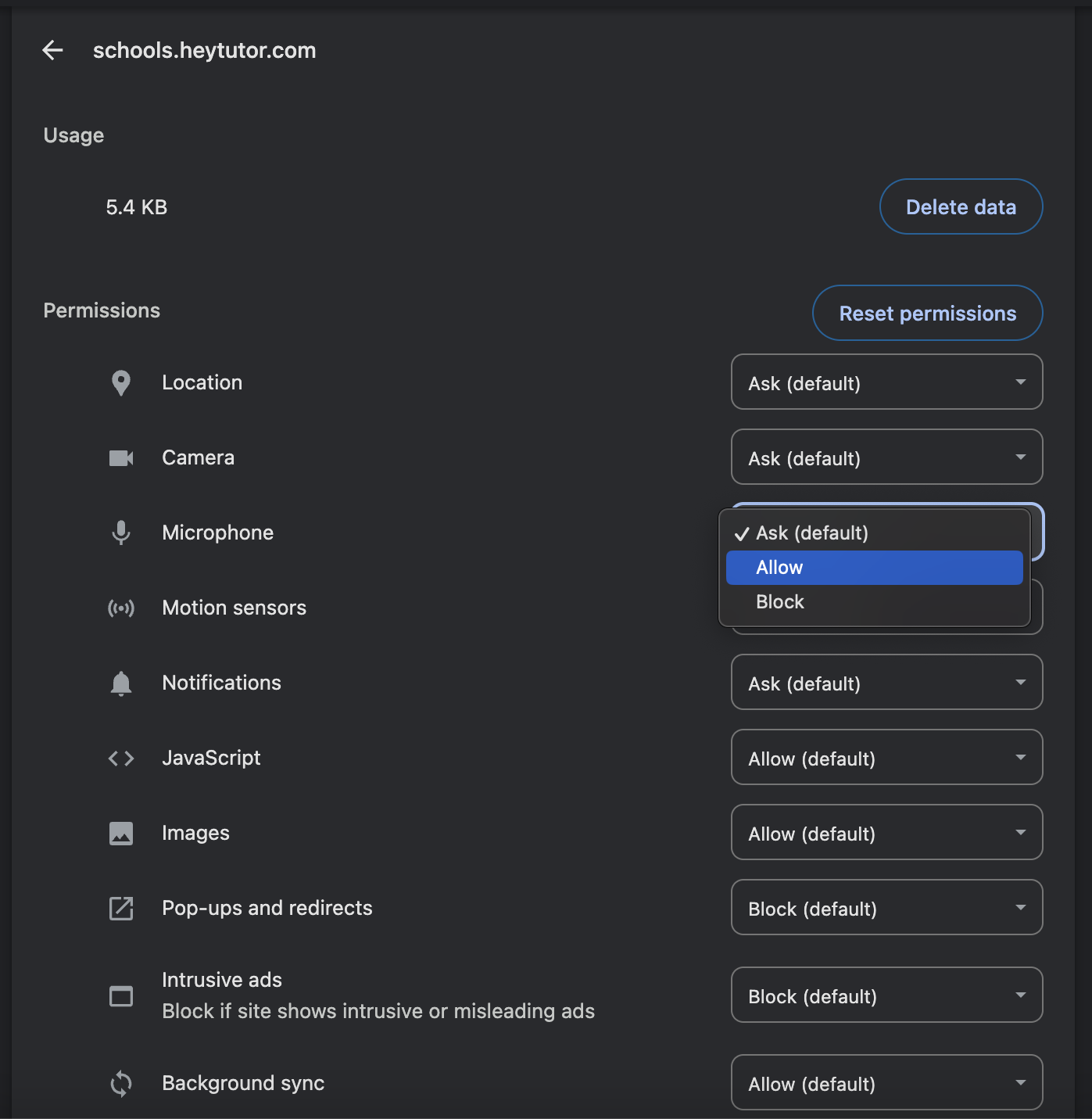This screenshot has width=1092, height=1119.
Task: Click the Motion sensors icon
Action: [x=121, y=608]
